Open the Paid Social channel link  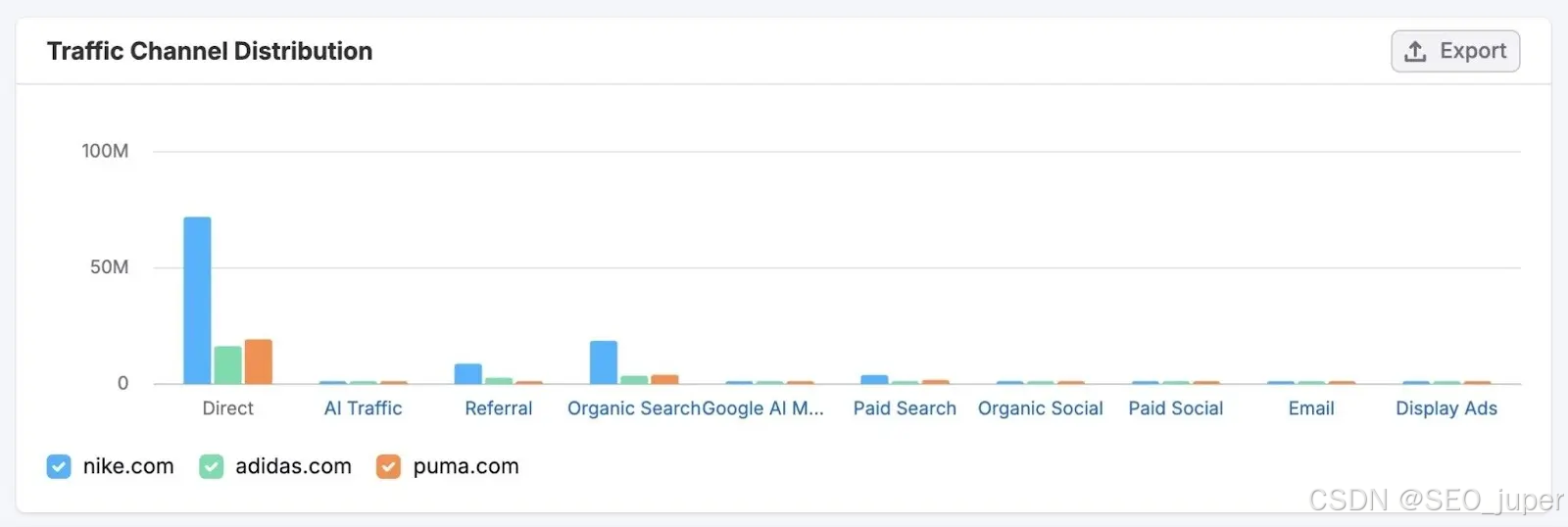(1175, 408)
